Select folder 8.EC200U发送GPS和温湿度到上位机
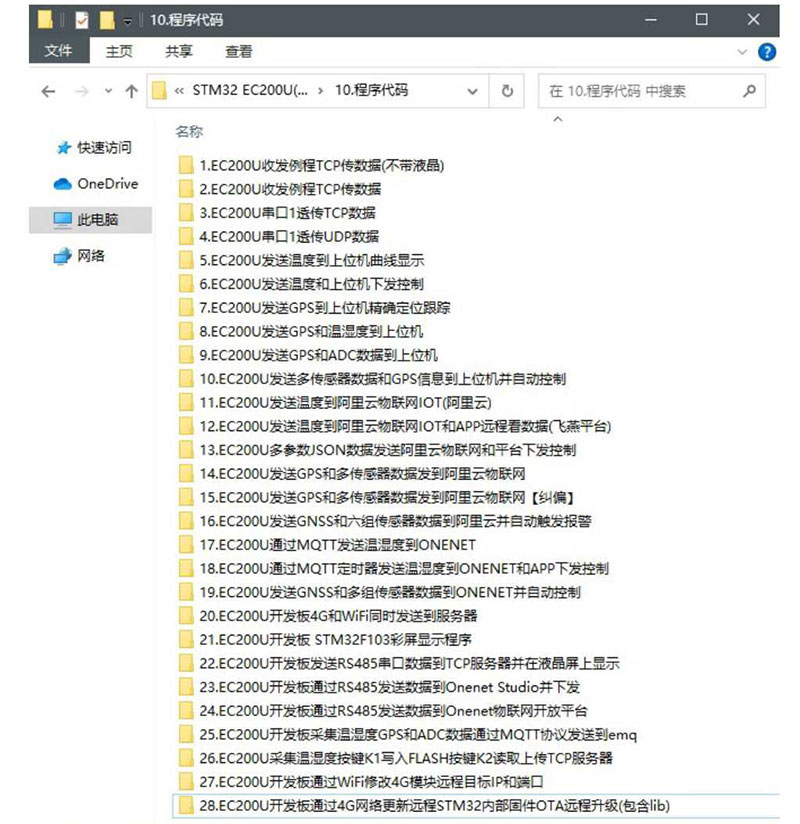The height and width of the screenshot is (824, 800). pyautogui.click(x=311, y=331)
